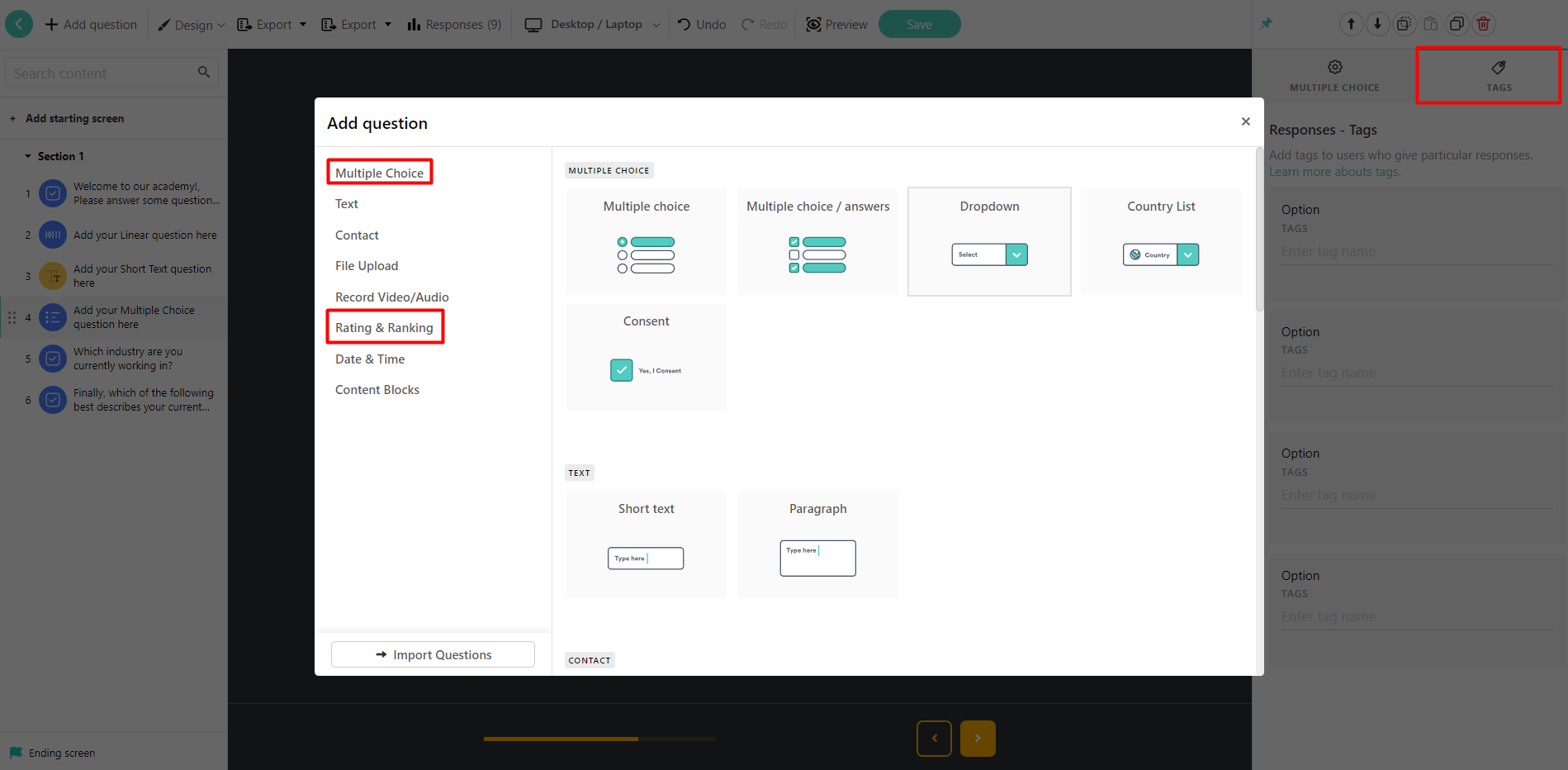Move the question up with arrow icon
Screen dimensions: 1568x770
(x=1352, y=24)
